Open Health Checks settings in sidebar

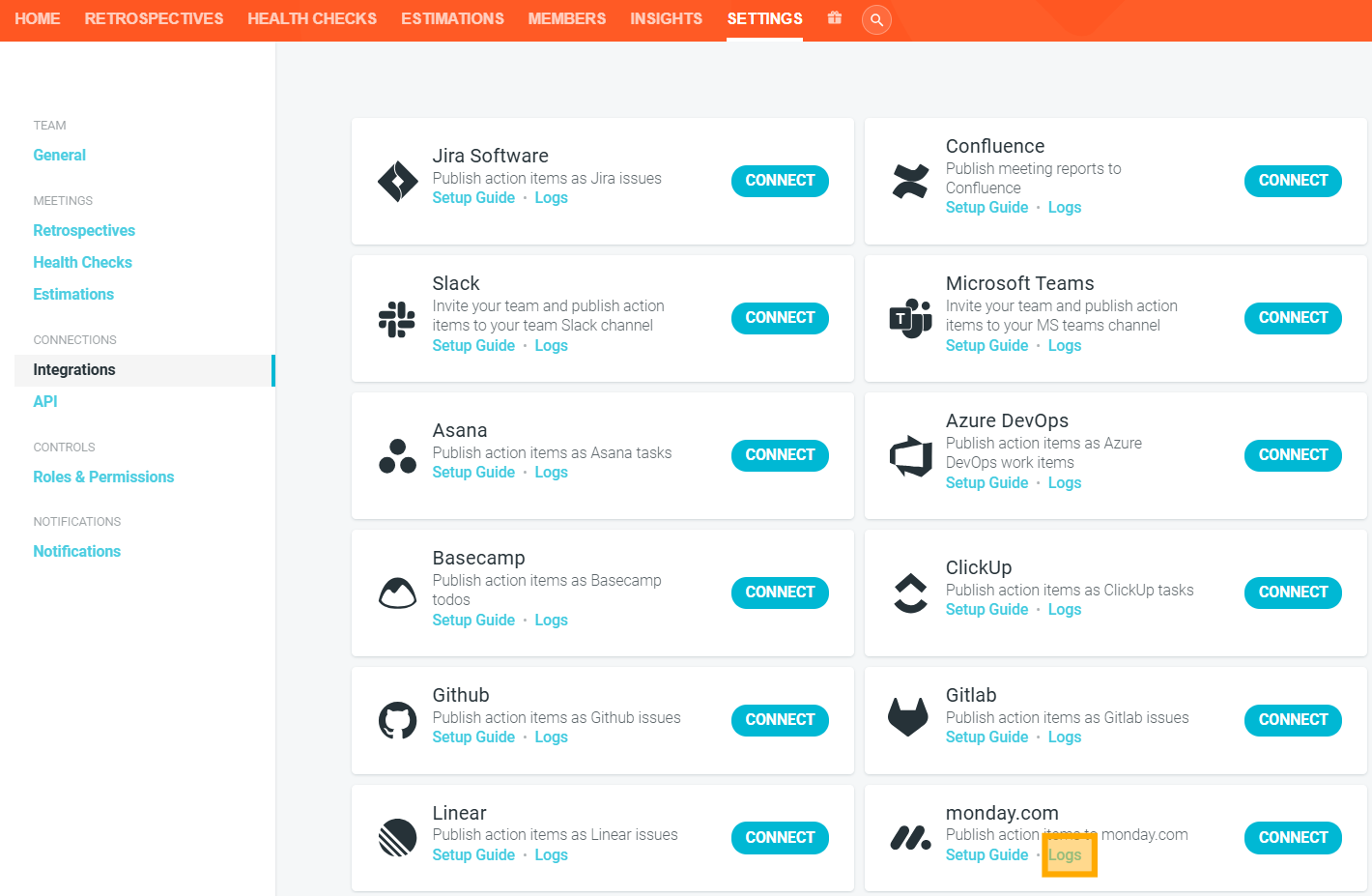coord(82,262)
